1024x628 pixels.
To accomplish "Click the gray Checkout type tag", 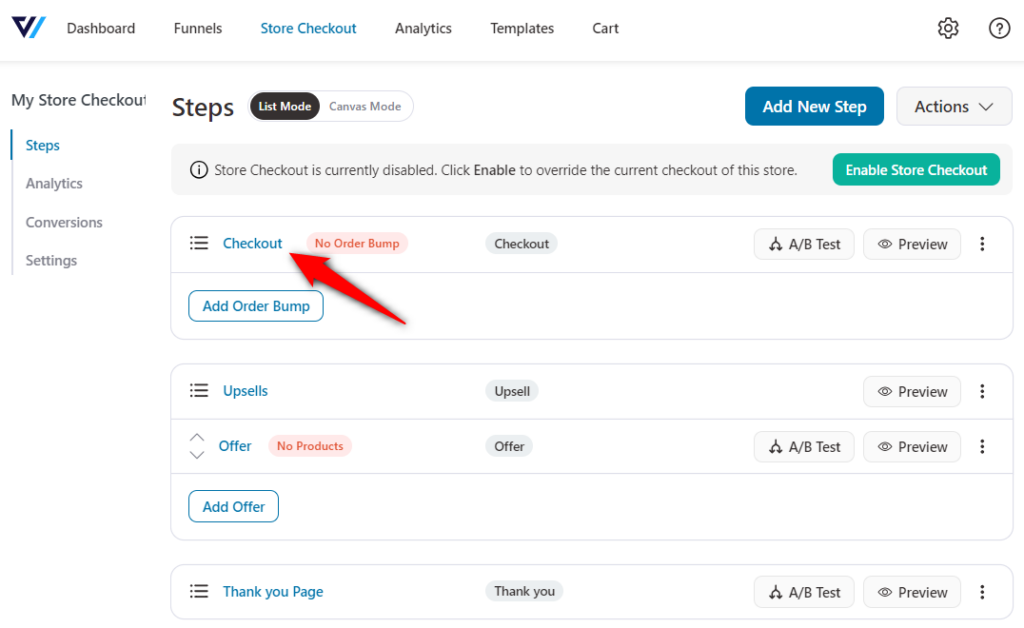I will 521,243.
